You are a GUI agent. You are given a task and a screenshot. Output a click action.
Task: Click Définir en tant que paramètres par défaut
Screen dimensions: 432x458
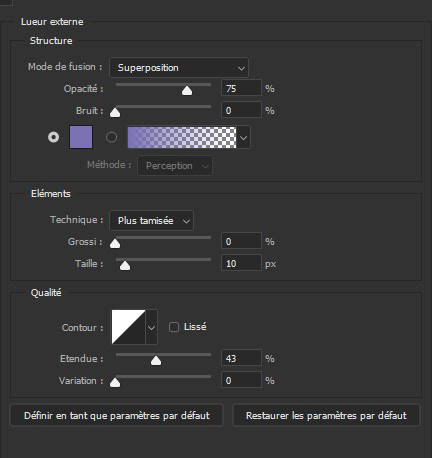(117, 415)
